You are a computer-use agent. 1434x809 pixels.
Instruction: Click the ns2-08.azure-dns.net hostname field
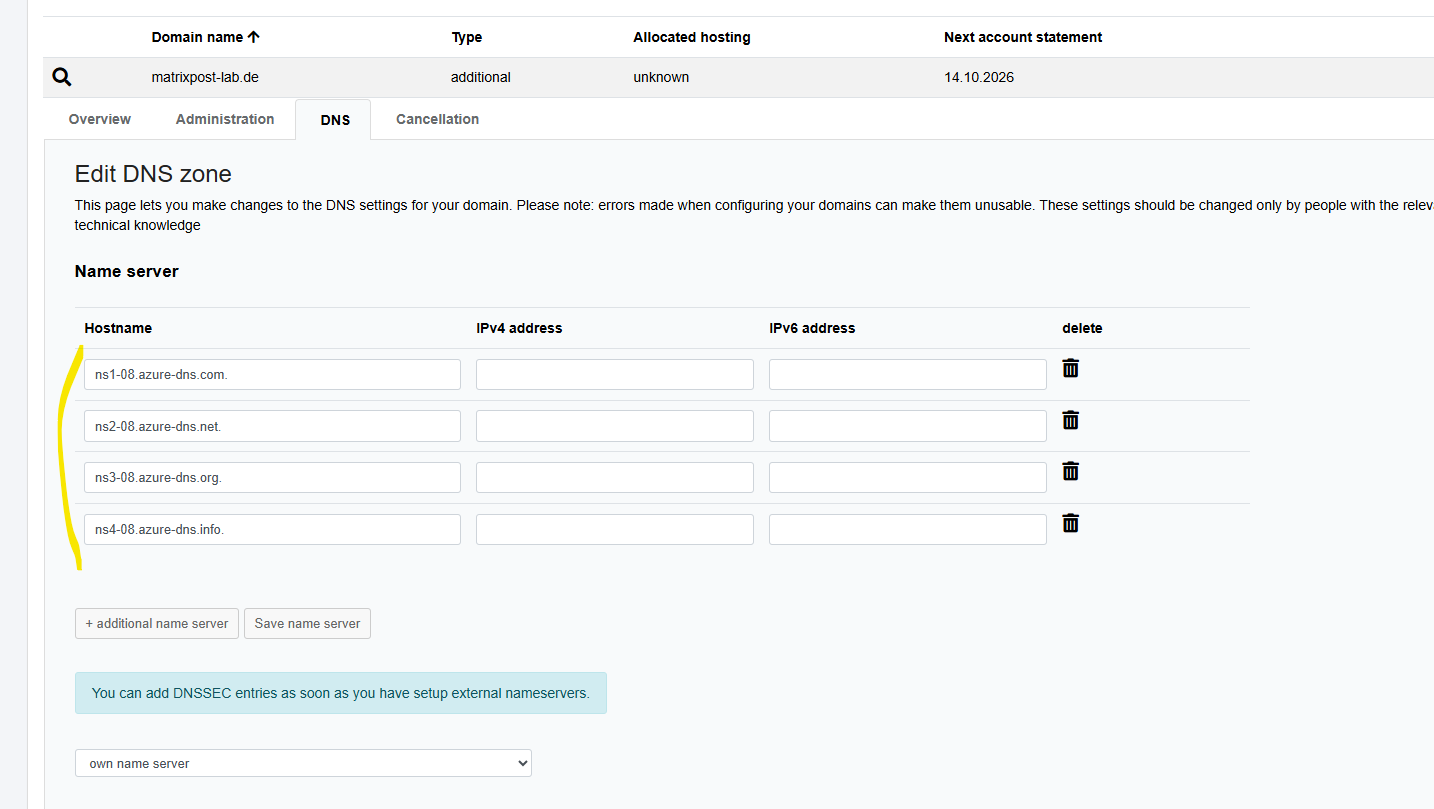(x=272, y=426)
